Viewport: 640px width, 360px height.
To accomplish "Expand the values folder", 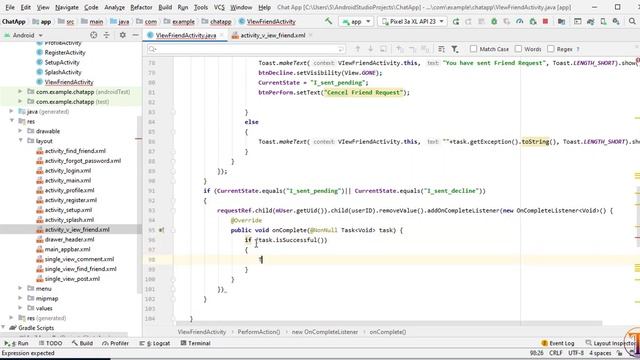I will [x=20, y=308].
